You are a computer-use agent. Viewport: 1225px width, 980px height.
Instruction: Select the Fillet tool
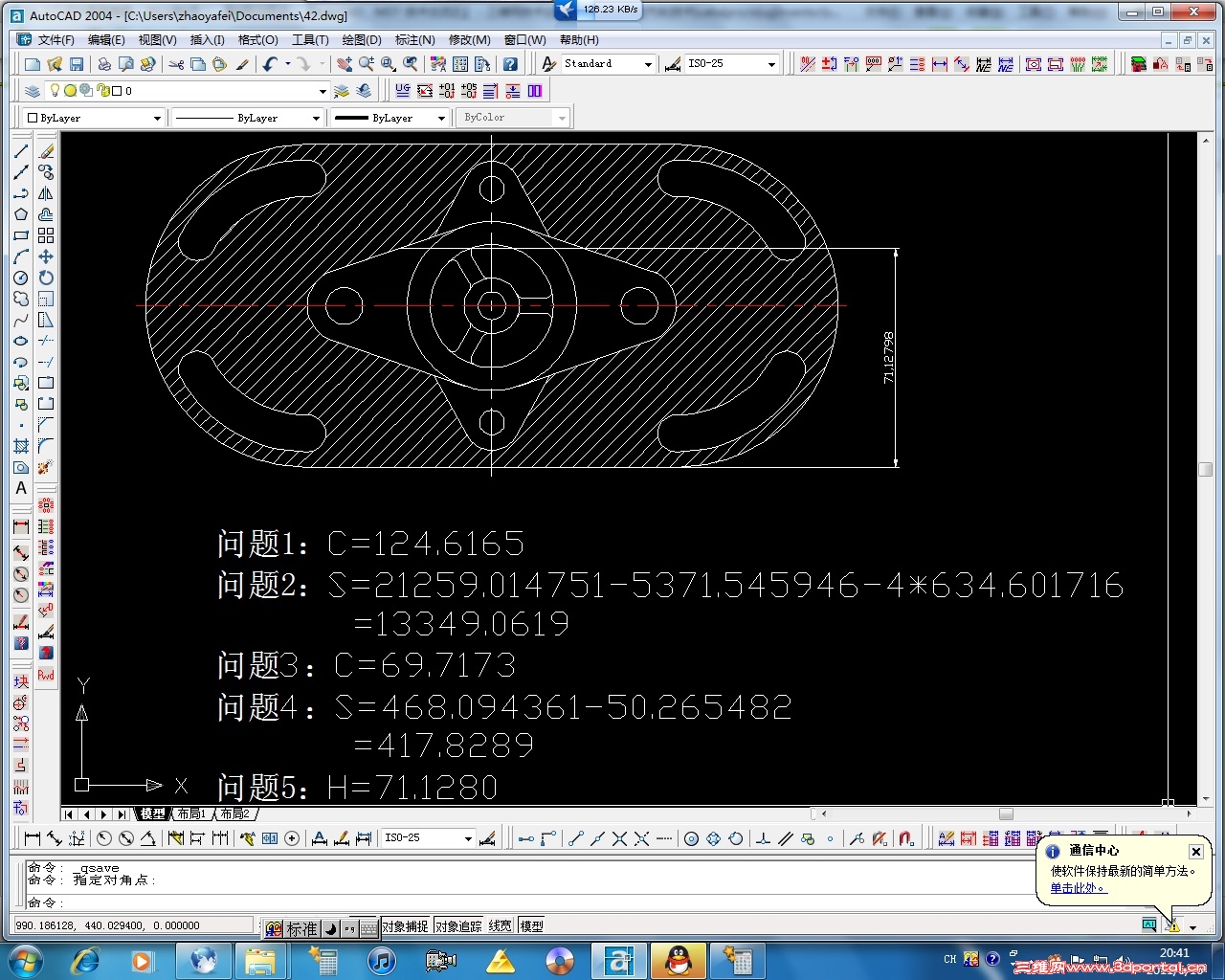46,446
